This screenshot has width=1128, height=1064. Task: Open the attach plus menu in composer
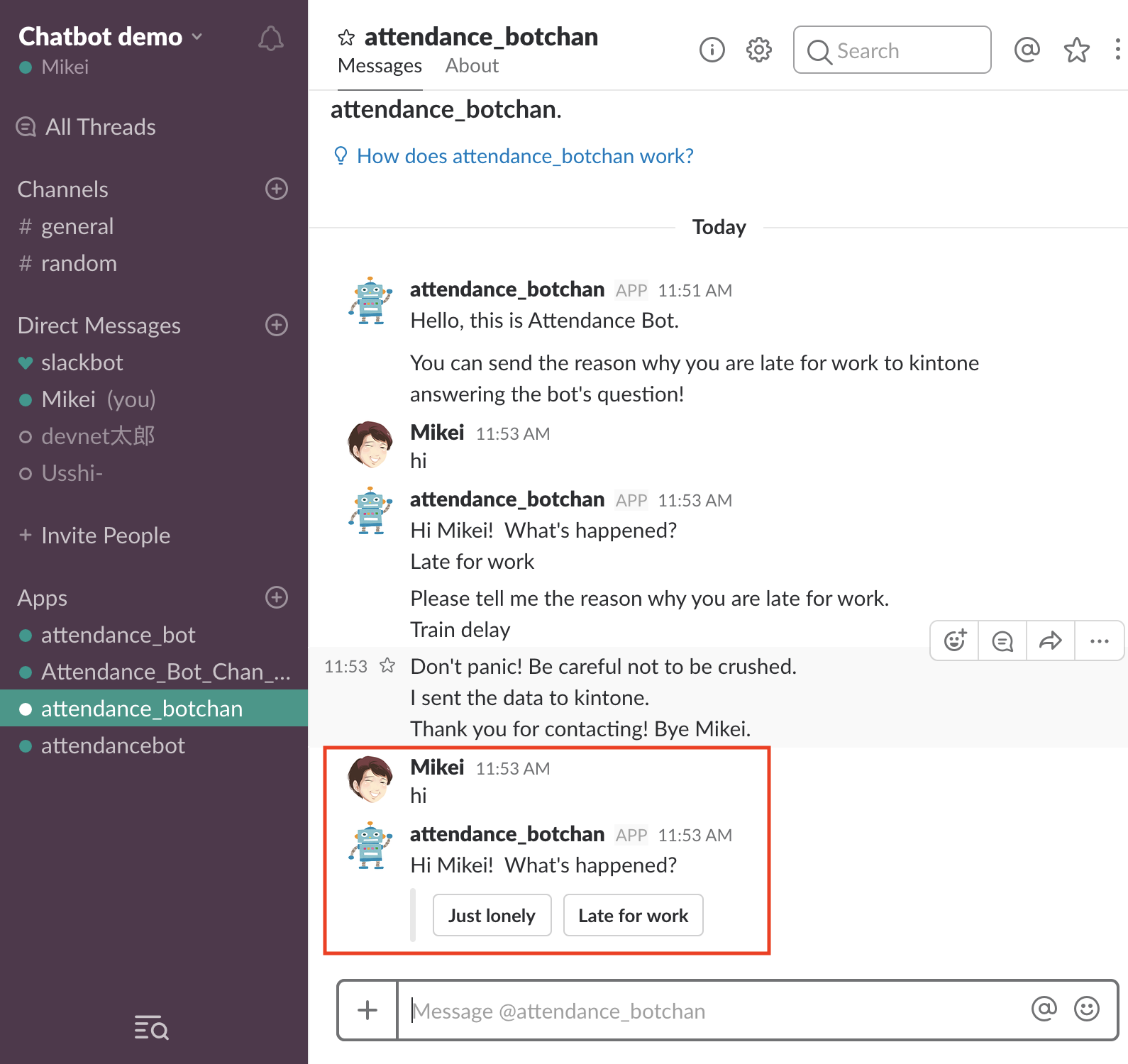pyautogui.click(x=367, y=1010)
